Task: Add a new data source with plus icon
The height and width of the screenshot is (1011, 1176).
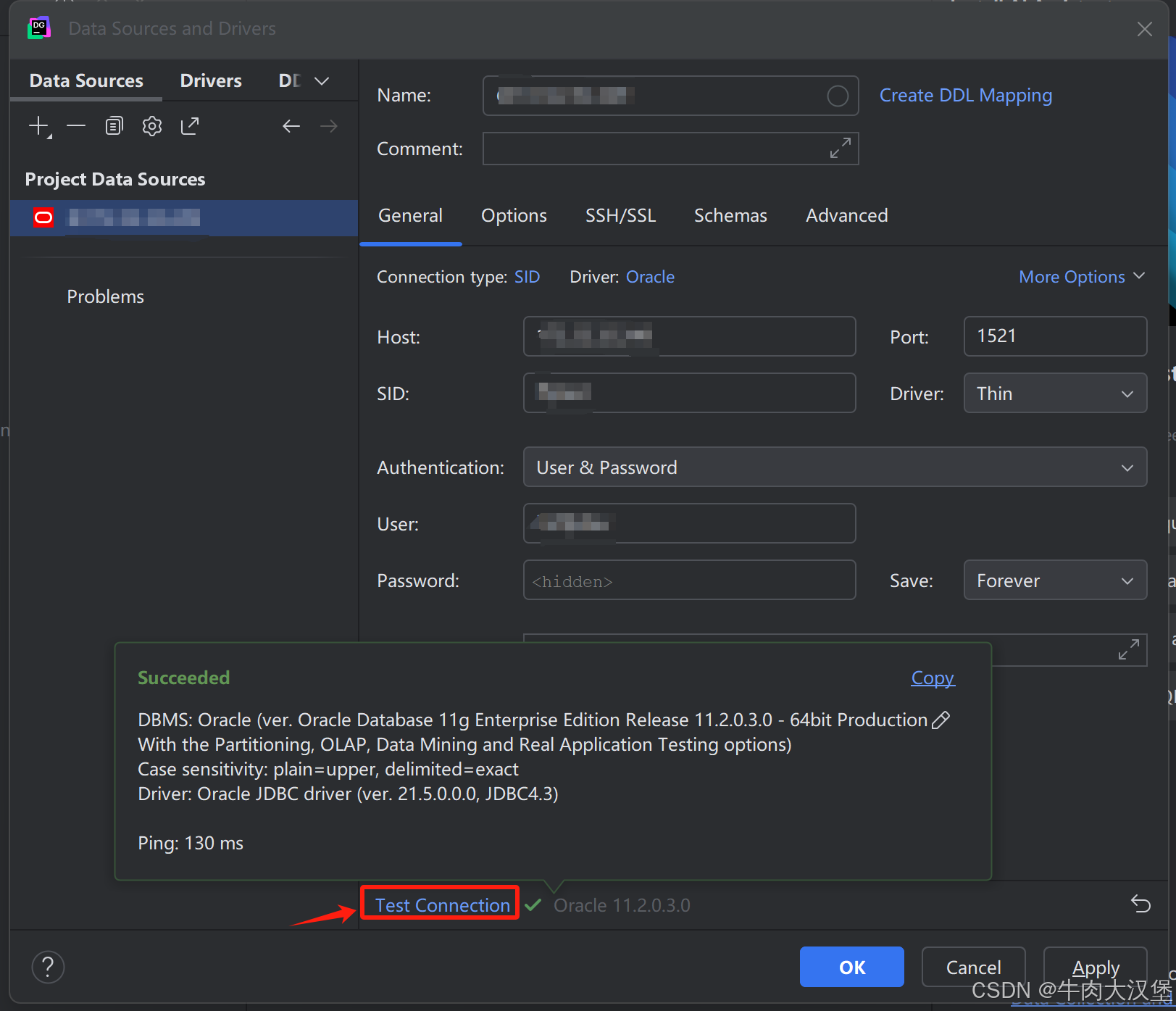Action: pyautogui.click(x=39, y=127)
